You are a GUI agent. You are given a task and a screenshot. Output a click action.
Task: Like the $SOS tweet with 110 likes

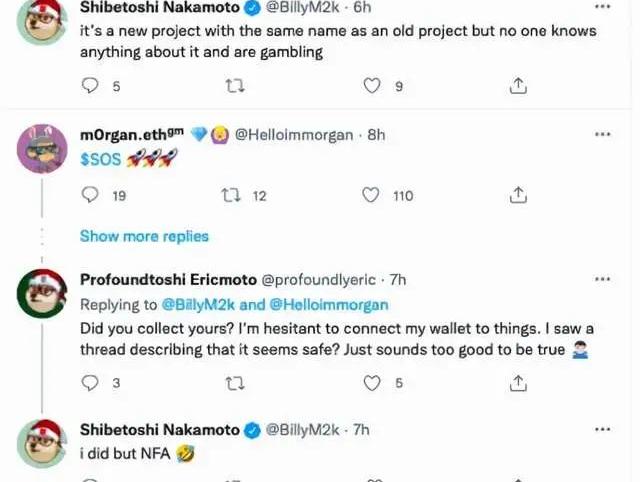point(370,195)
